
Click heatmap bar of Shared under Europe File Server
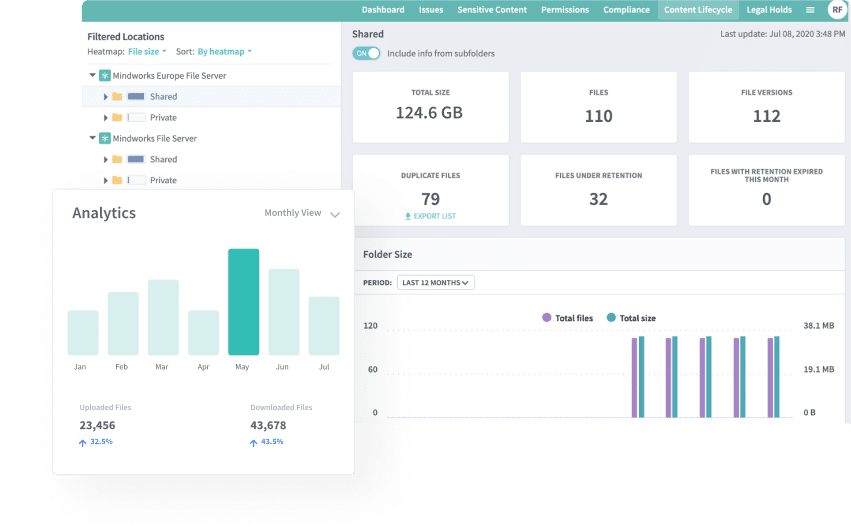pos(136,97)
